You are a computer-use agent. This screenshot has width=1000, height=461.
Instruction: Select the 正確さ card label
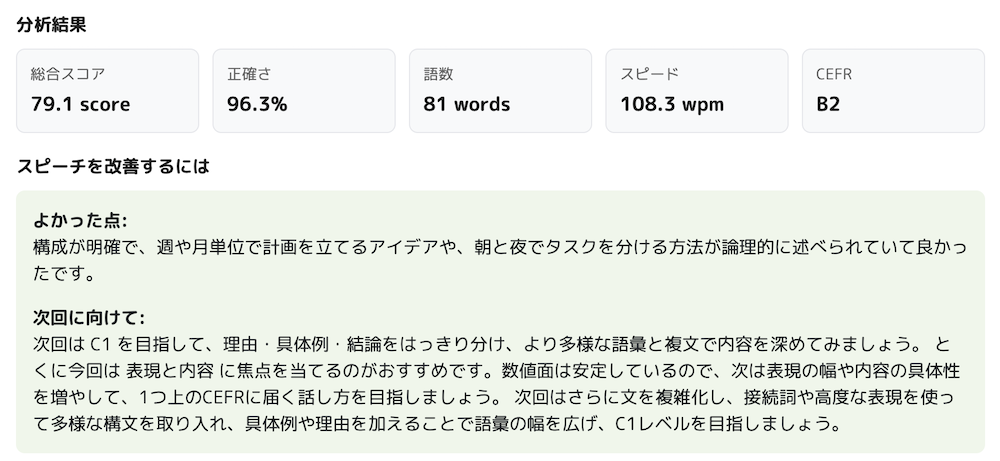249,74
